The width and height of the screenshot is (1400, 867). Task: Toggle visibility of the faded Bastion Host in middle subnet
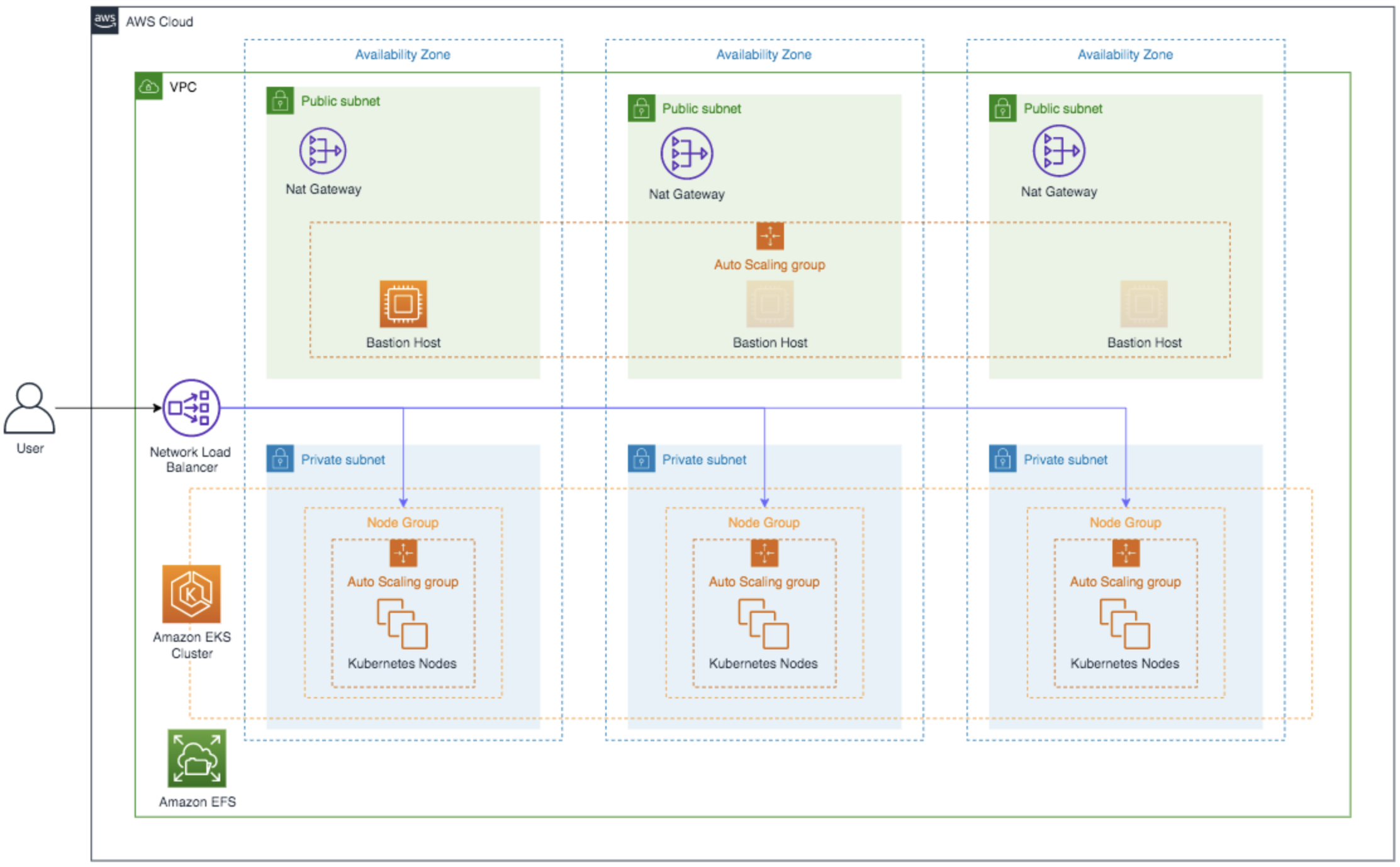tap(769, 305)
